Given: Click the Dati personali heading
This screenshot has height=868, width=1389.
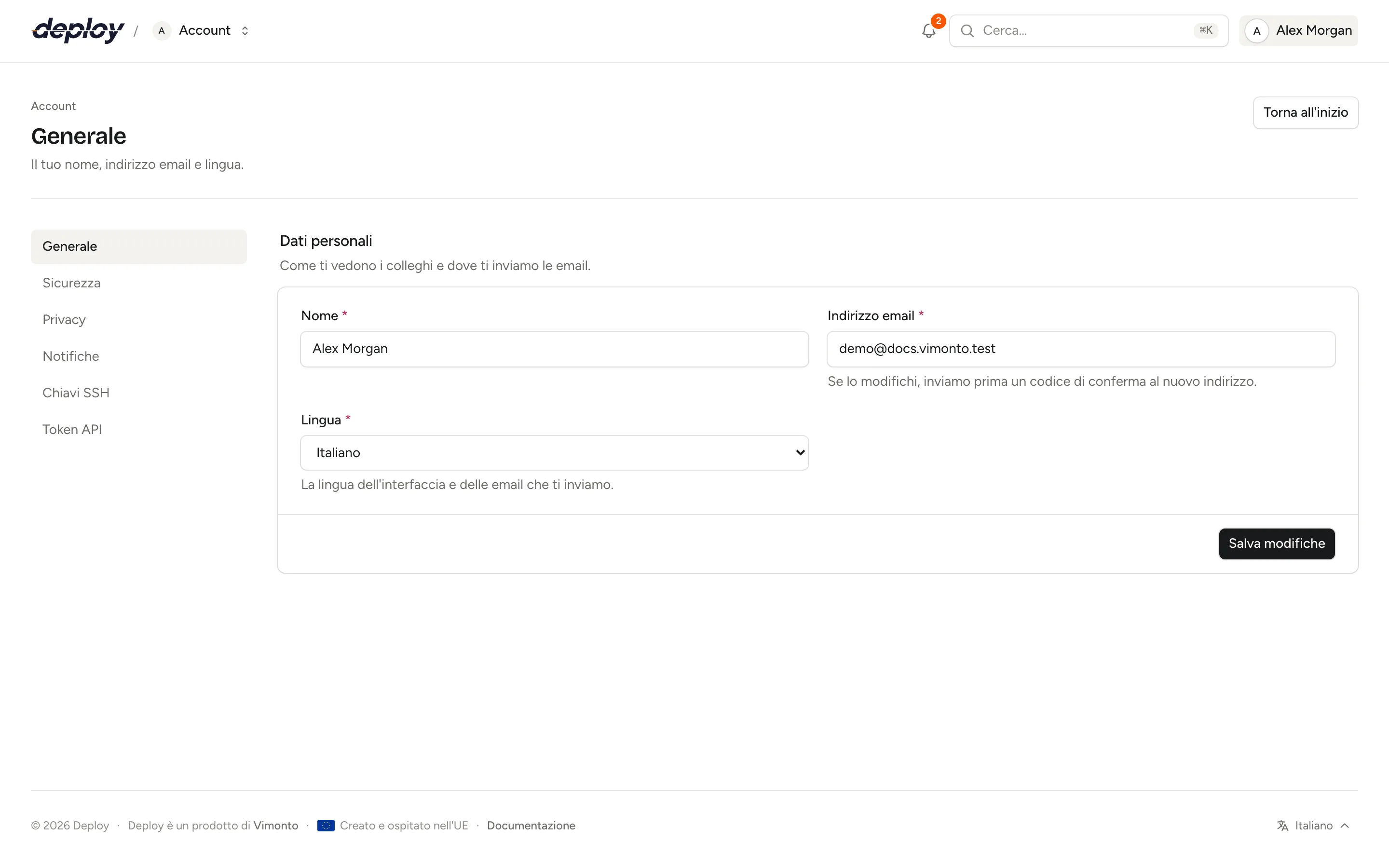Looking at the screenshot, I should point(326,241).
